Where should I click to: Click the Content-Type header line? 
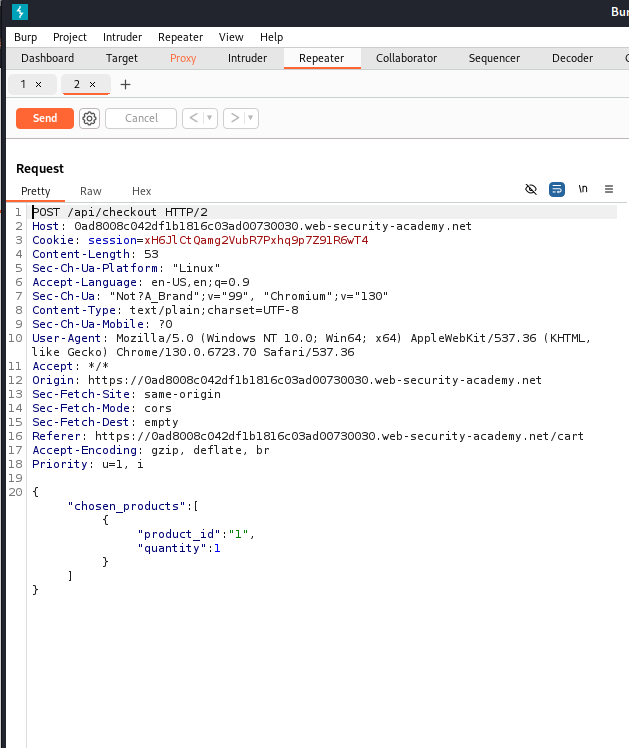coord(165,310)
